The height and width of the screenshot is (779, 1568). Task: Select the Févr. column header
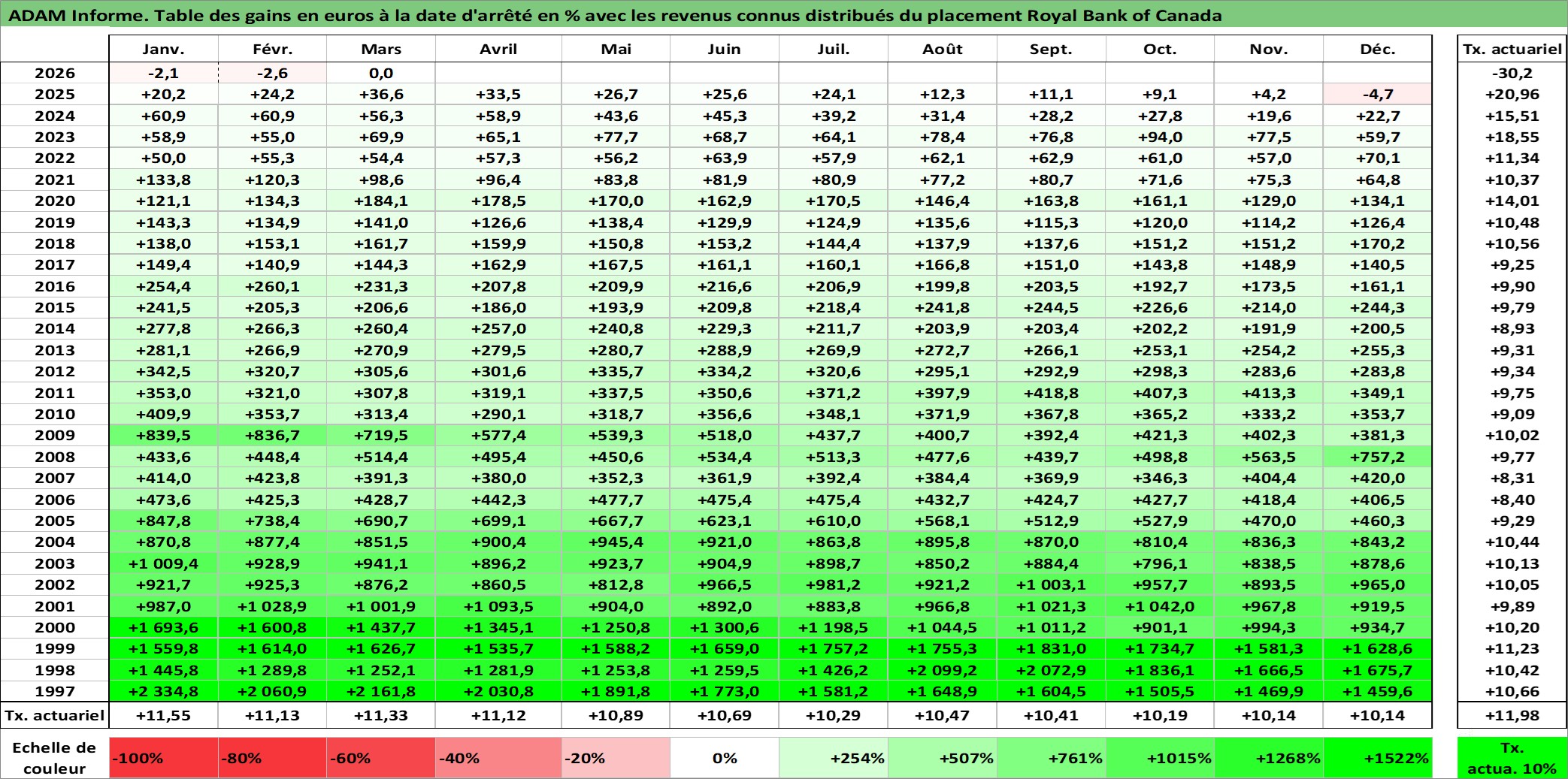coord(272,49)
